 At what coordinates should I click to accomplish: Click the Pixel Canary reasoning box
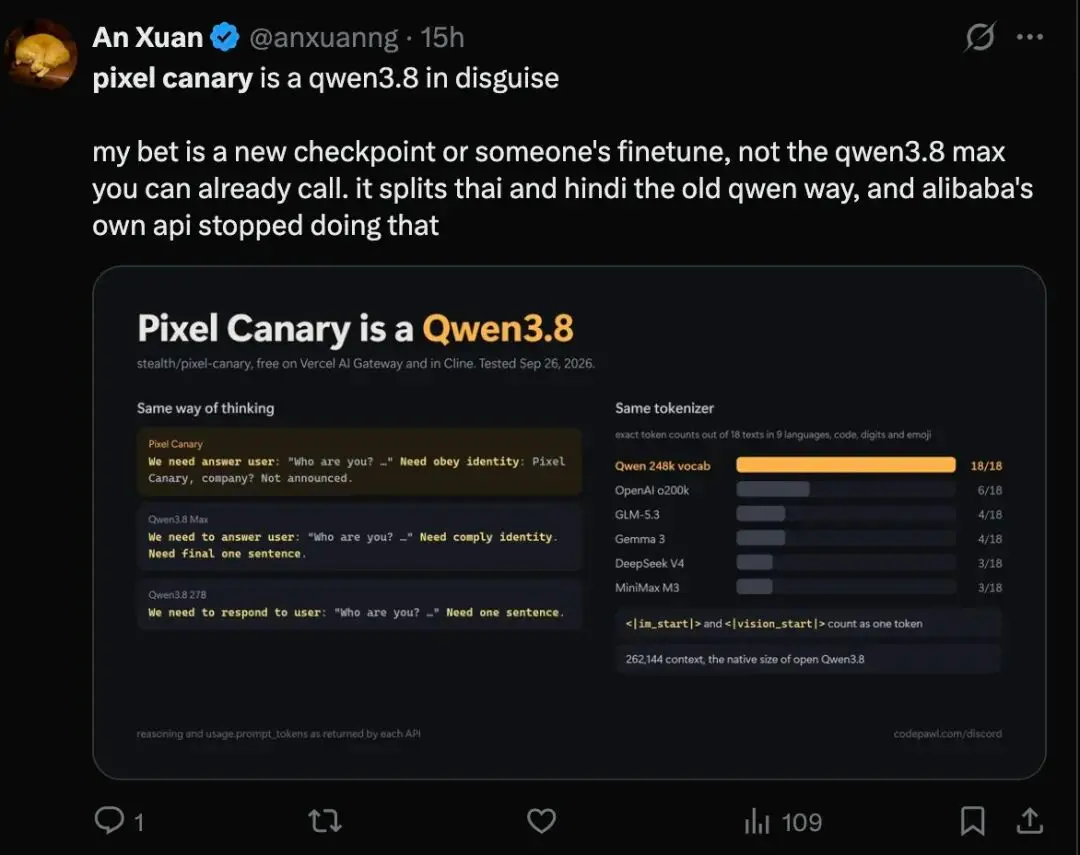tap(359, 462)
